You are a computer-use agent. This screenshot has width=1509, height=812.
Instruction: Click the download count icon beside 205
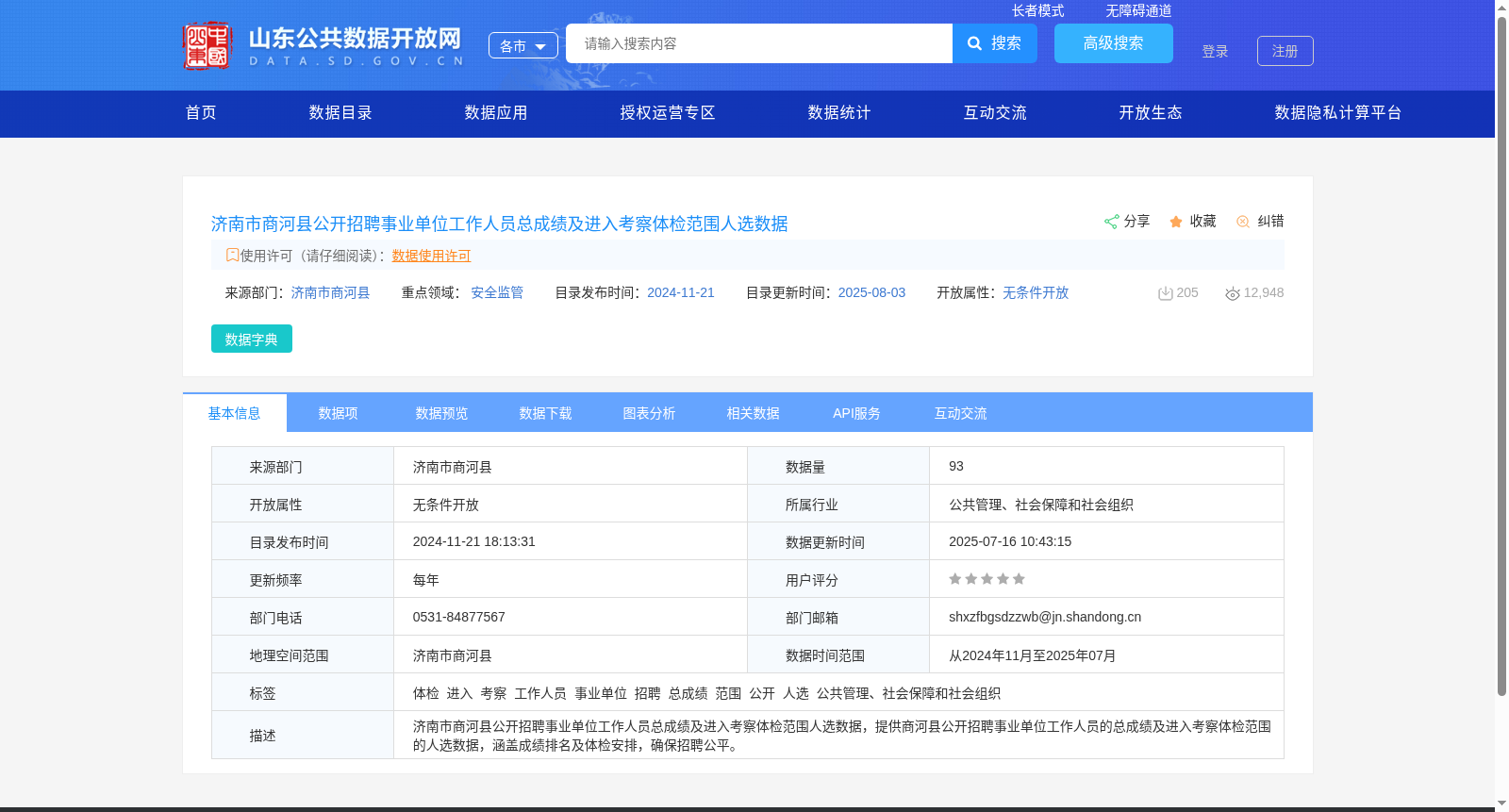1166,293
